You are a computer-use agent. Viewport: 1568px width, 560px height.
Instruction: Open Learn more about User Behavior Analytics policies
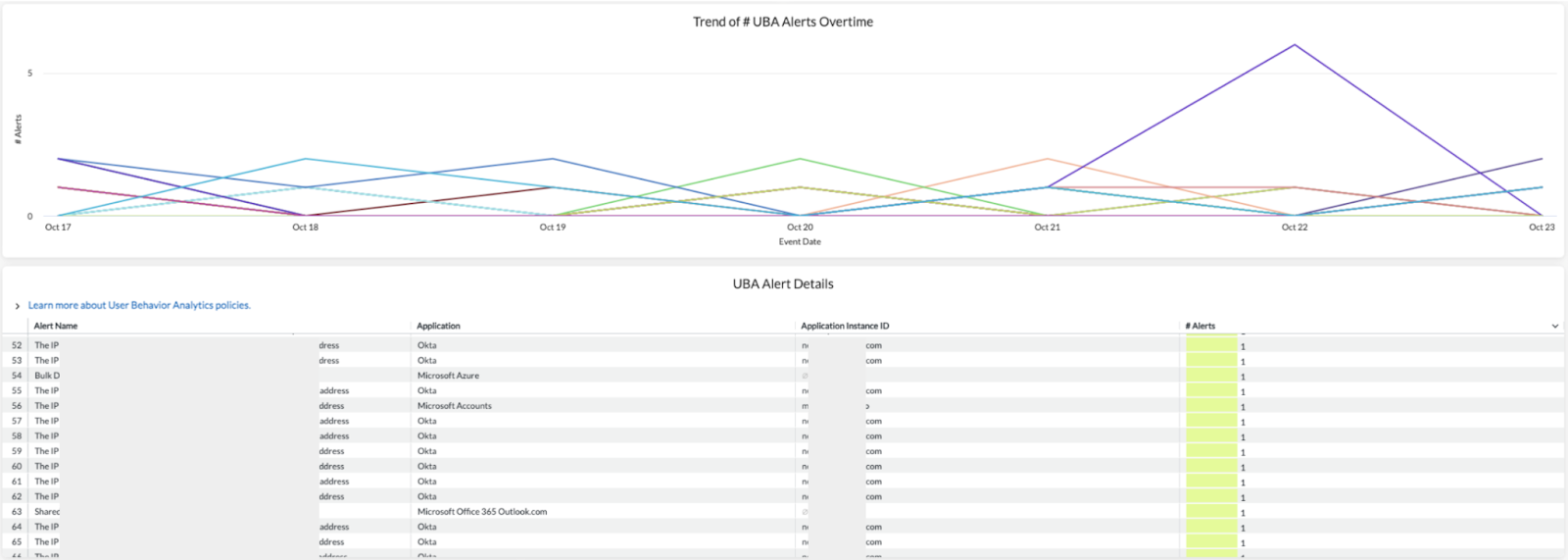(139, 305)
